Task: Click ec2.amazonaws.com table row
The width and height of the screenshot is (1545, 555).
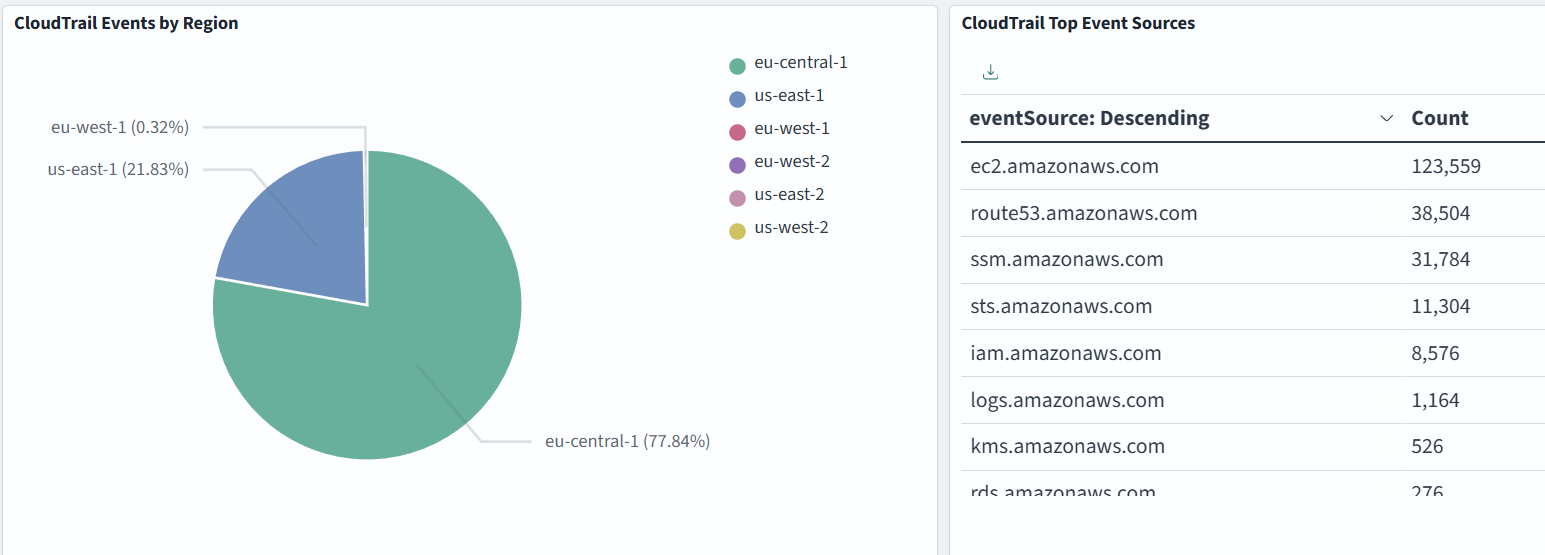Action: click(x=1064, y=167)
